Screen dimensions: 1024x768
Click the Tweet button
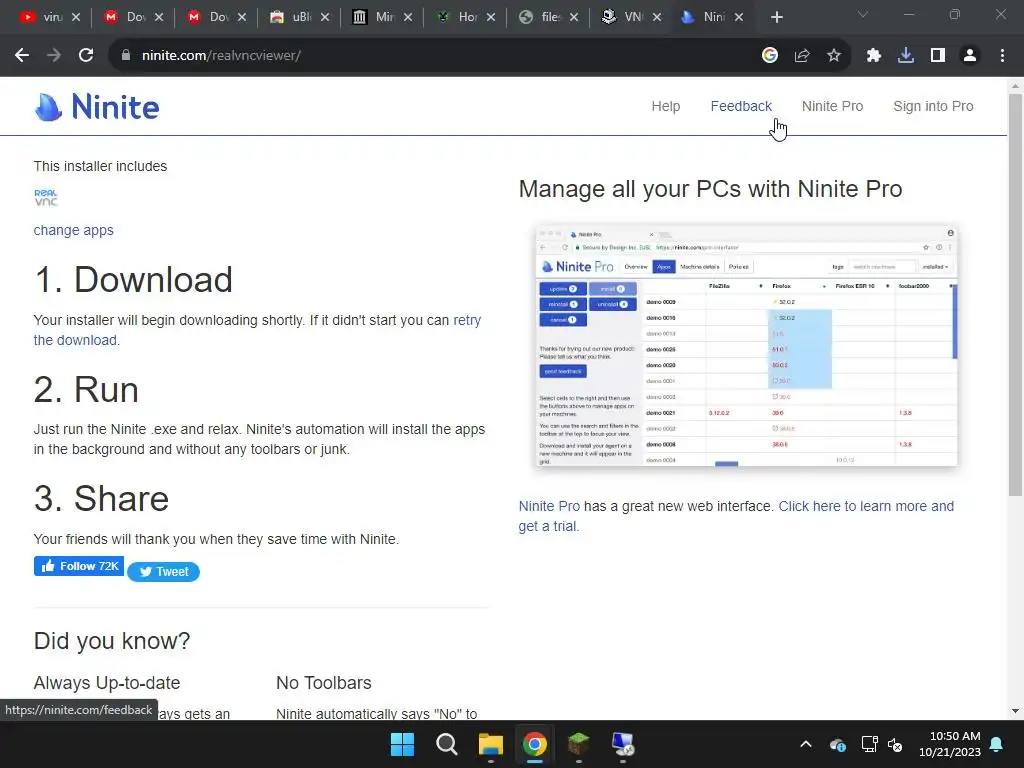(x=163, y=571)
